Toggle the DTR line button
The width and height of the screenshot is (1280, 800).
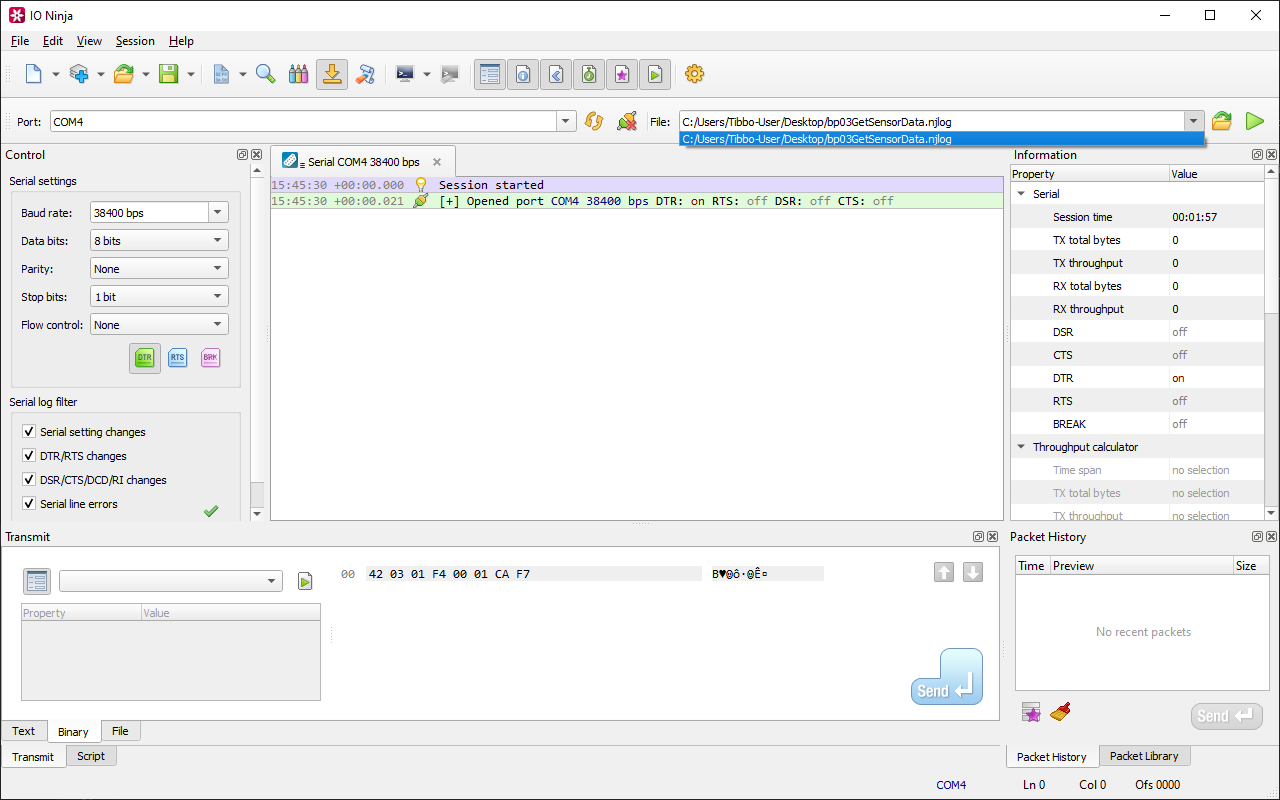tap(145, 358)
